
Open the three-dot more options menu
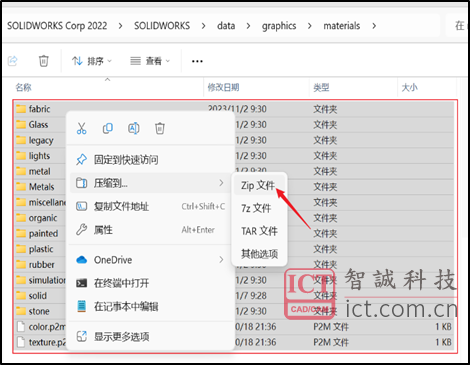(x=197, y=61)
